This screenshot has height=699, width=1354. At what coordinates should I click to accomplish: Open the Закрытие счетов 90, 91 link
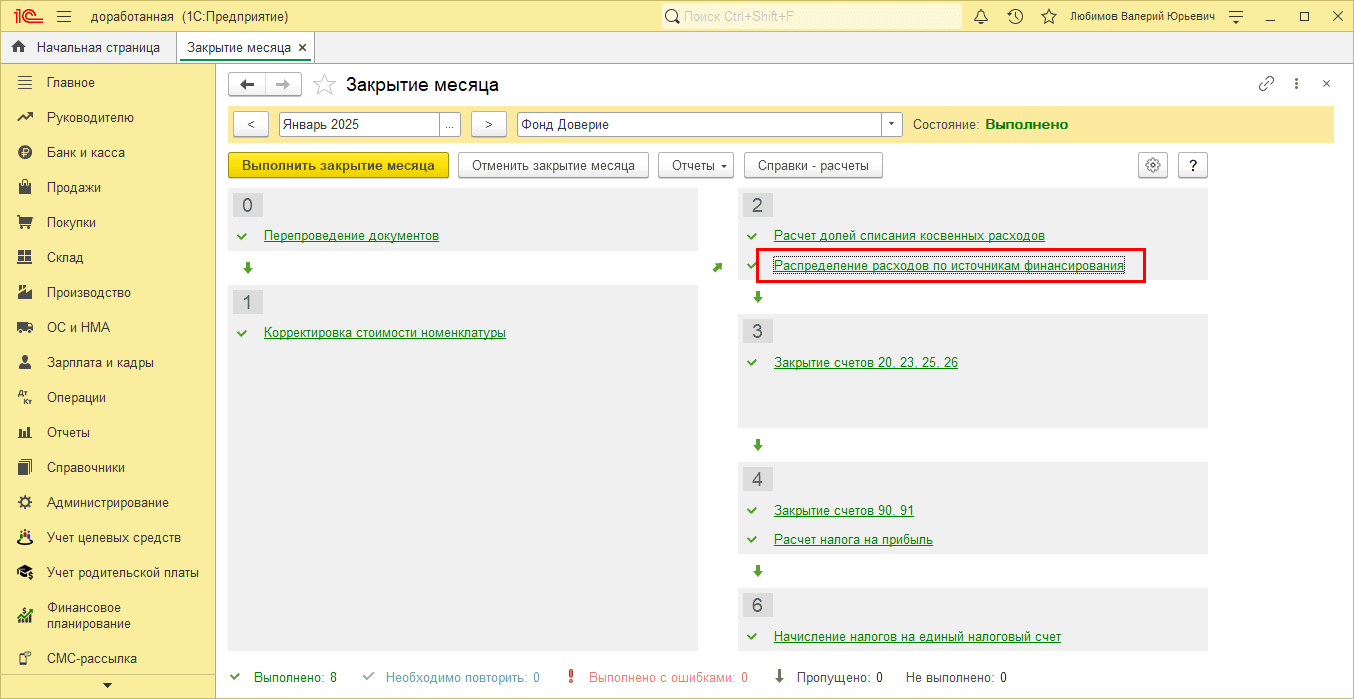pyautogui.click(x=843, y=510)
